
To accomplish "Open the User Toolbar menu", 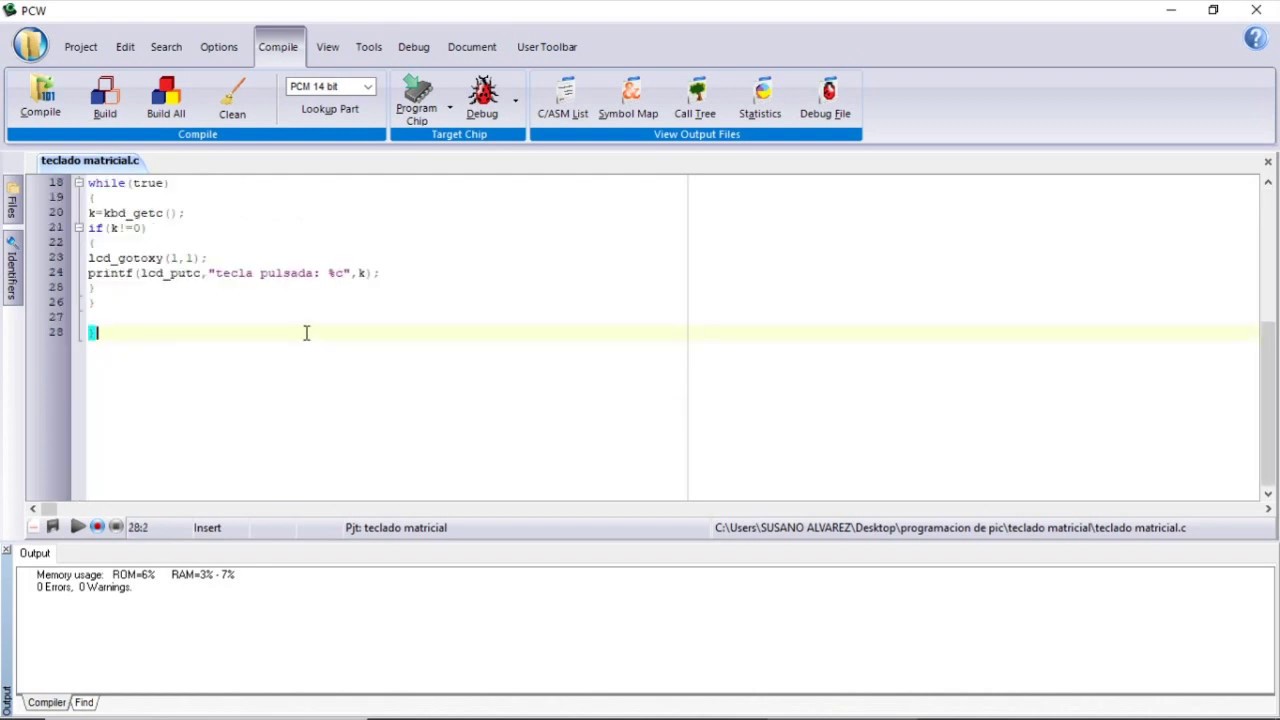I will [x=547, y=47].
